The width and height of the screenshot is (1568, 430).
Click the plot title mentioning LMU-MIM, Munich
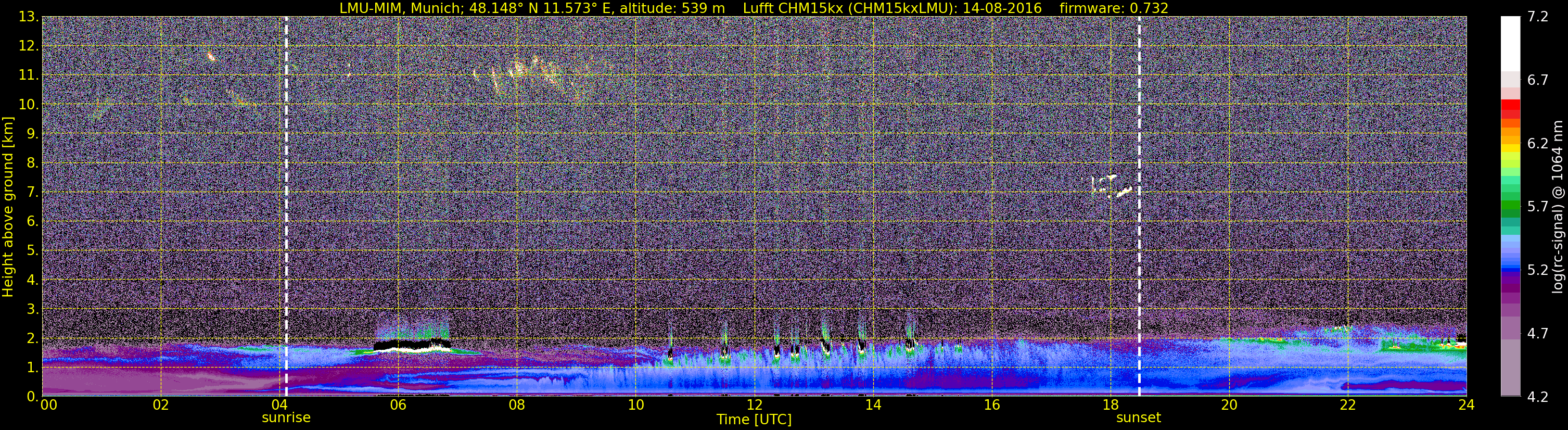pos(754,8)
